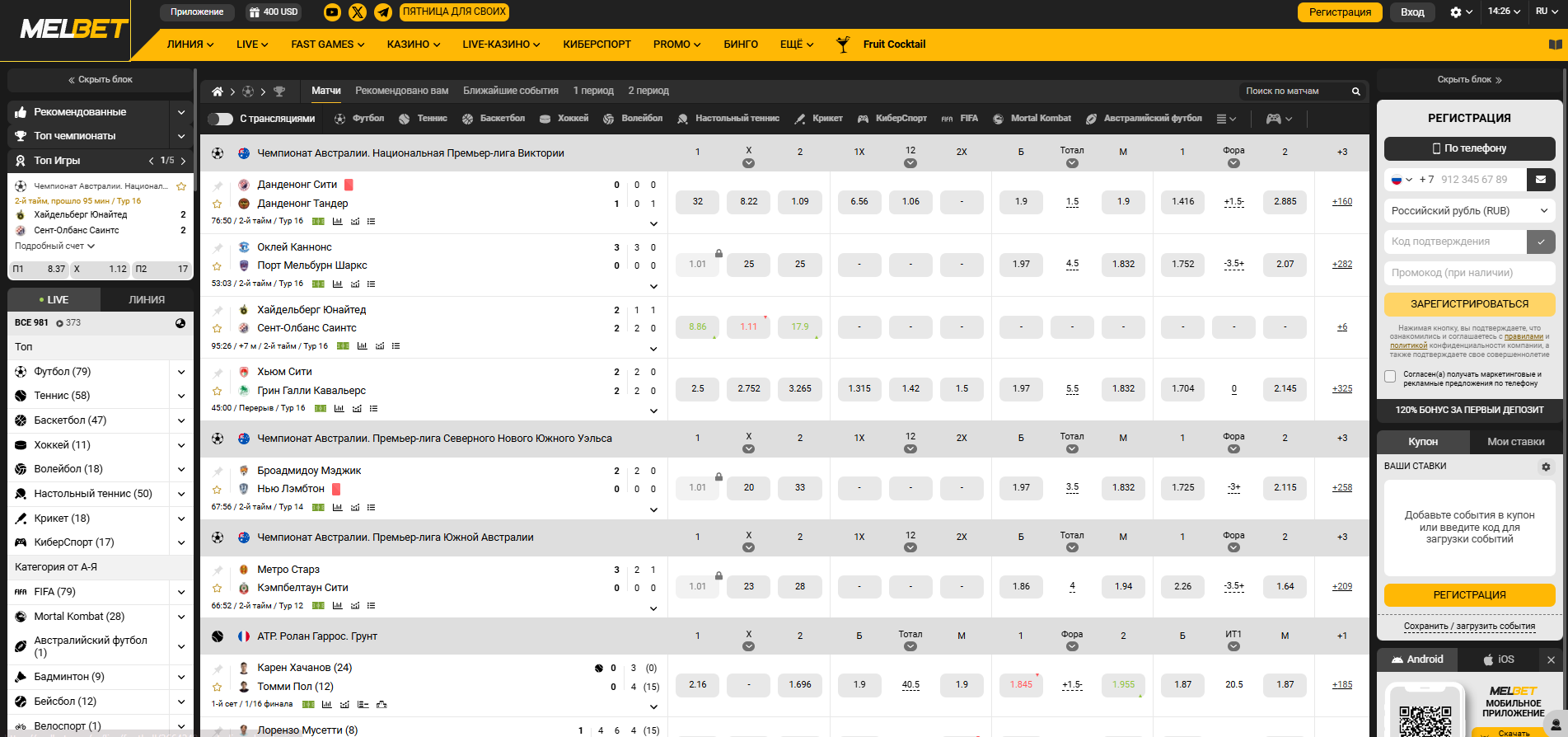Click the phone number input field

(x=1479, y=180)
